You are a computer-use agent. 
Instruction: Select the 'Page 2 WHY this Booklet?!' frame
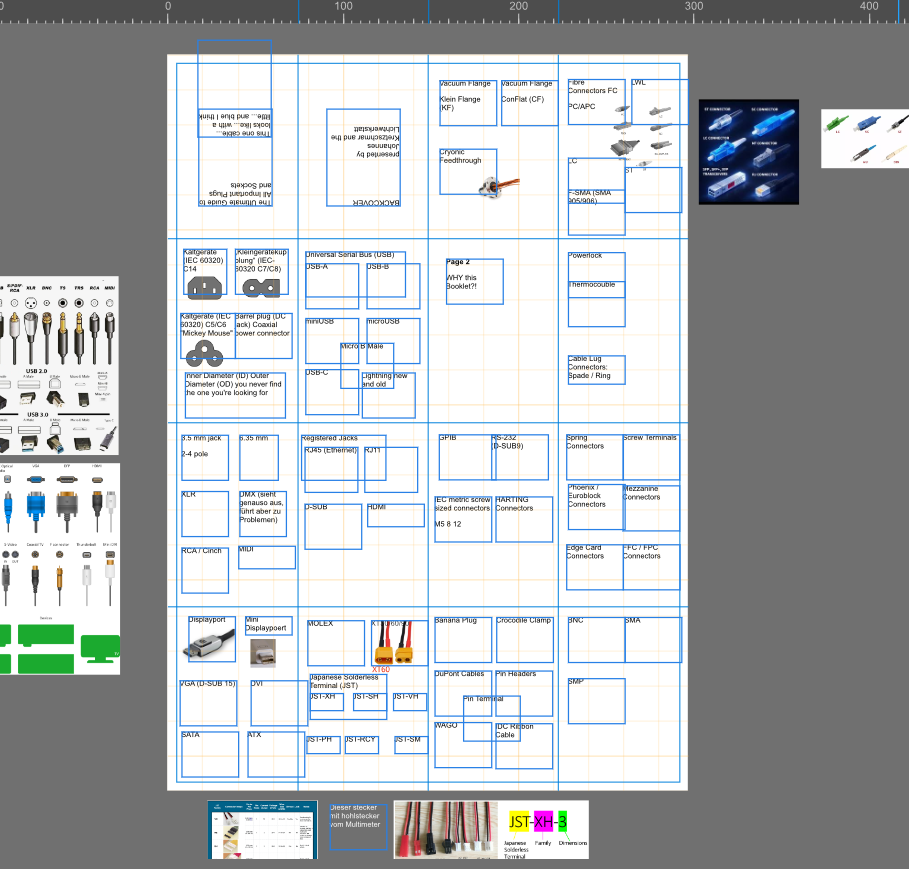tap(475, 282)
